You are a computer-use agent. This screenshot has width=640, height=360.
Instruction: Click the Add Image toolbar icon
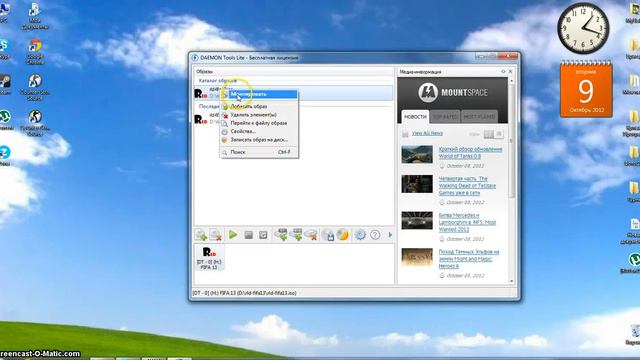pos(201,235)
